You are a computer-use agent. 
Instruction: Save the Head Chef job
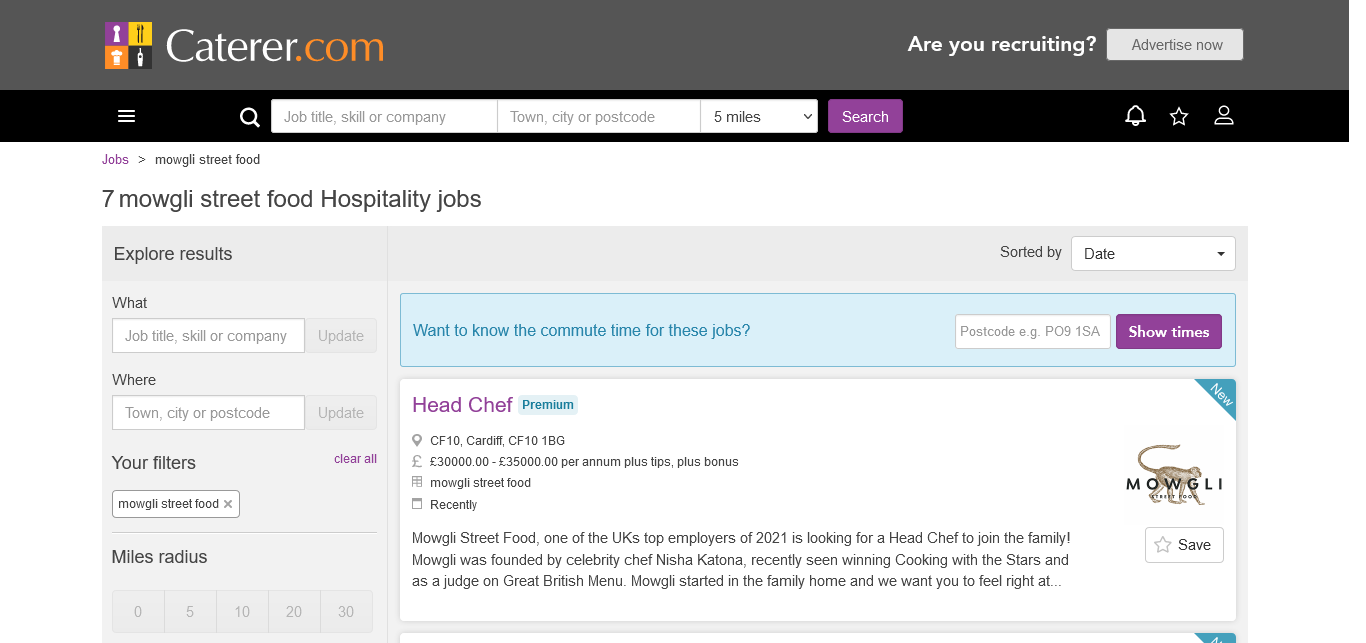click(1183, 545)
